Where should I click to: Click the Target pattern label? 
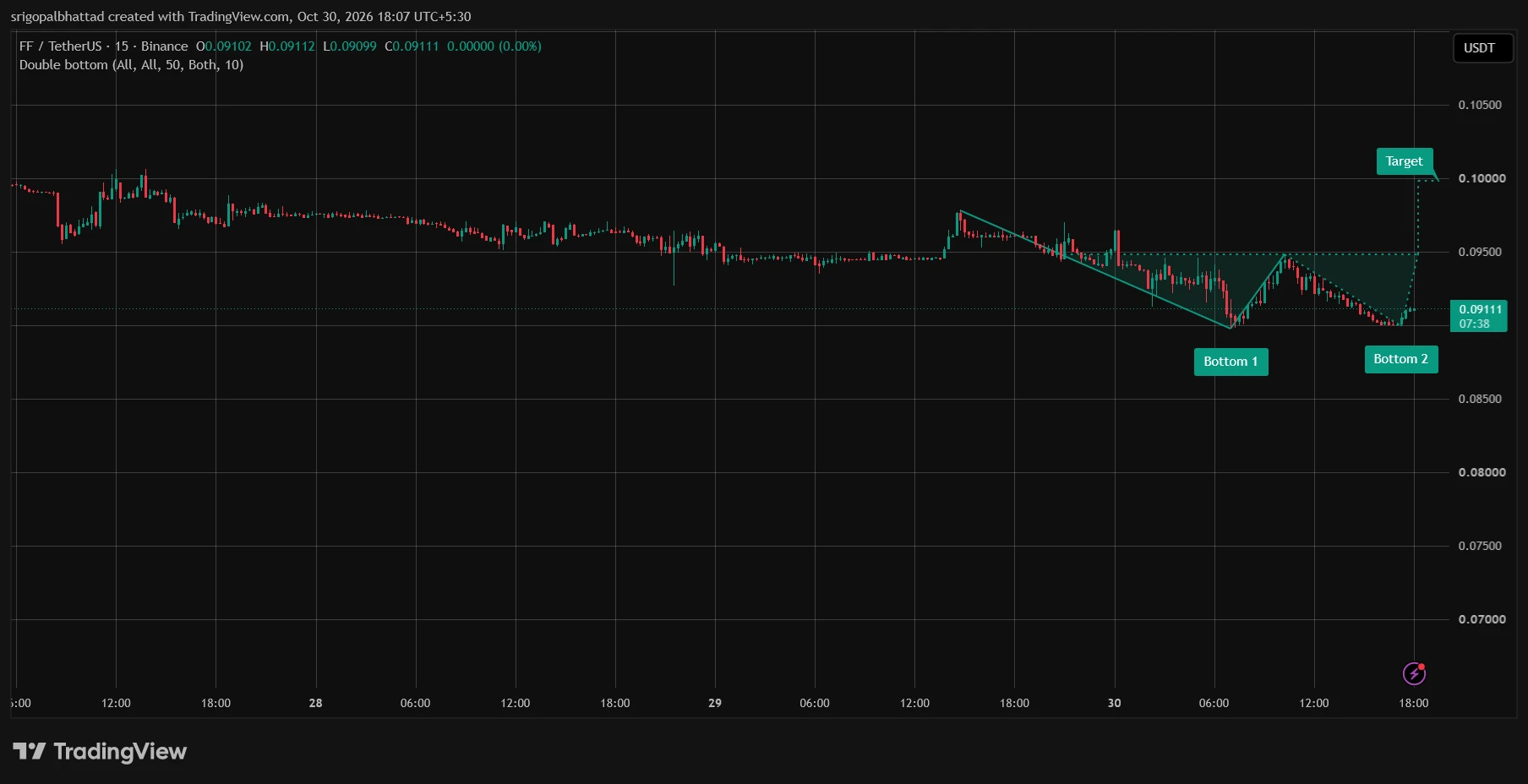tap(1404, 161)
